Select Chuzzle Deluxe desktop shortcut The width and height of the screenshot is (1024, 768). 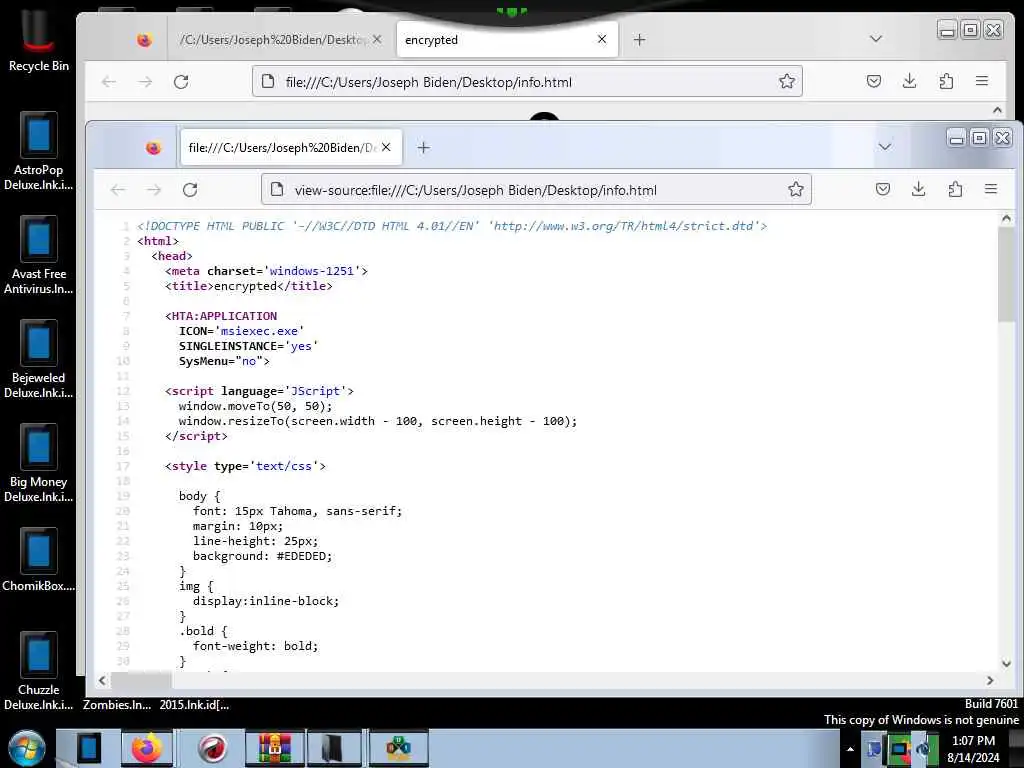[38, 671]
